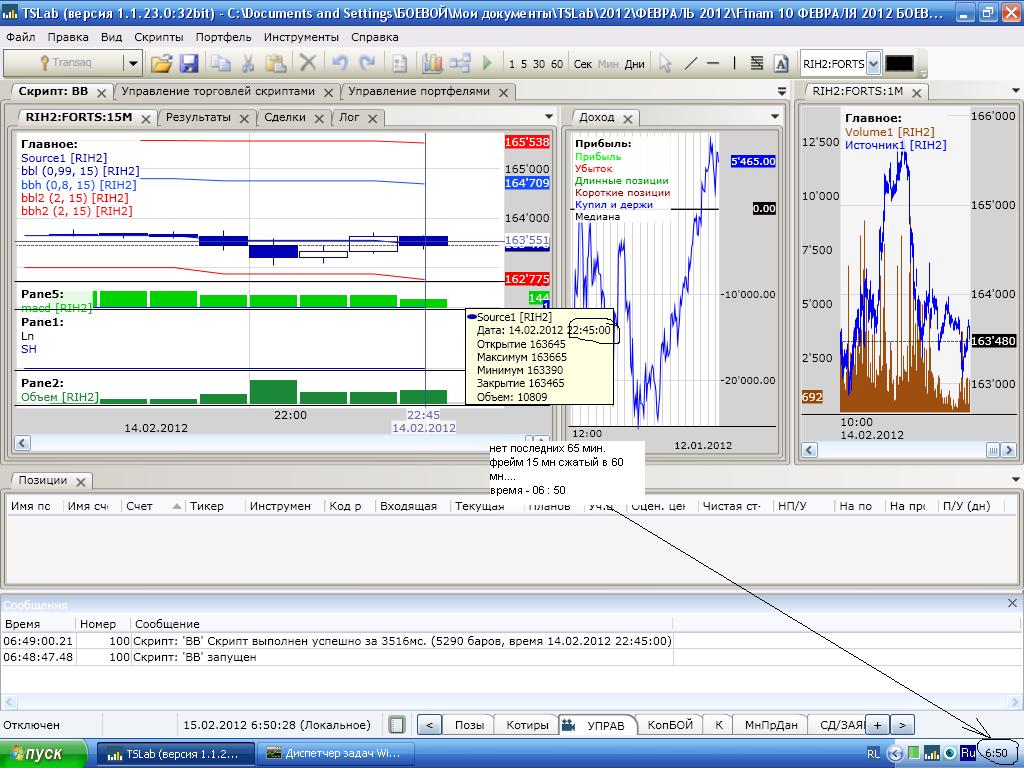Viewport: 1024px width, 768px height.
Task: Click the 'КопБОЙ' workspace button
Action: [x=669, y=725]
